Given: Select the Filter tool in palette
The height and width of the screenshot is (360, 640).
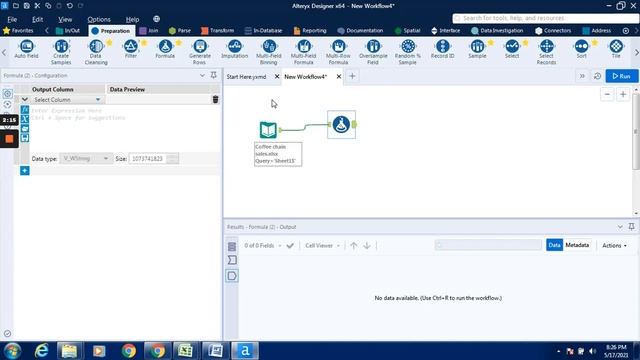Looking at the screenshot, I should pyautogui.click(x=131, y=50).
